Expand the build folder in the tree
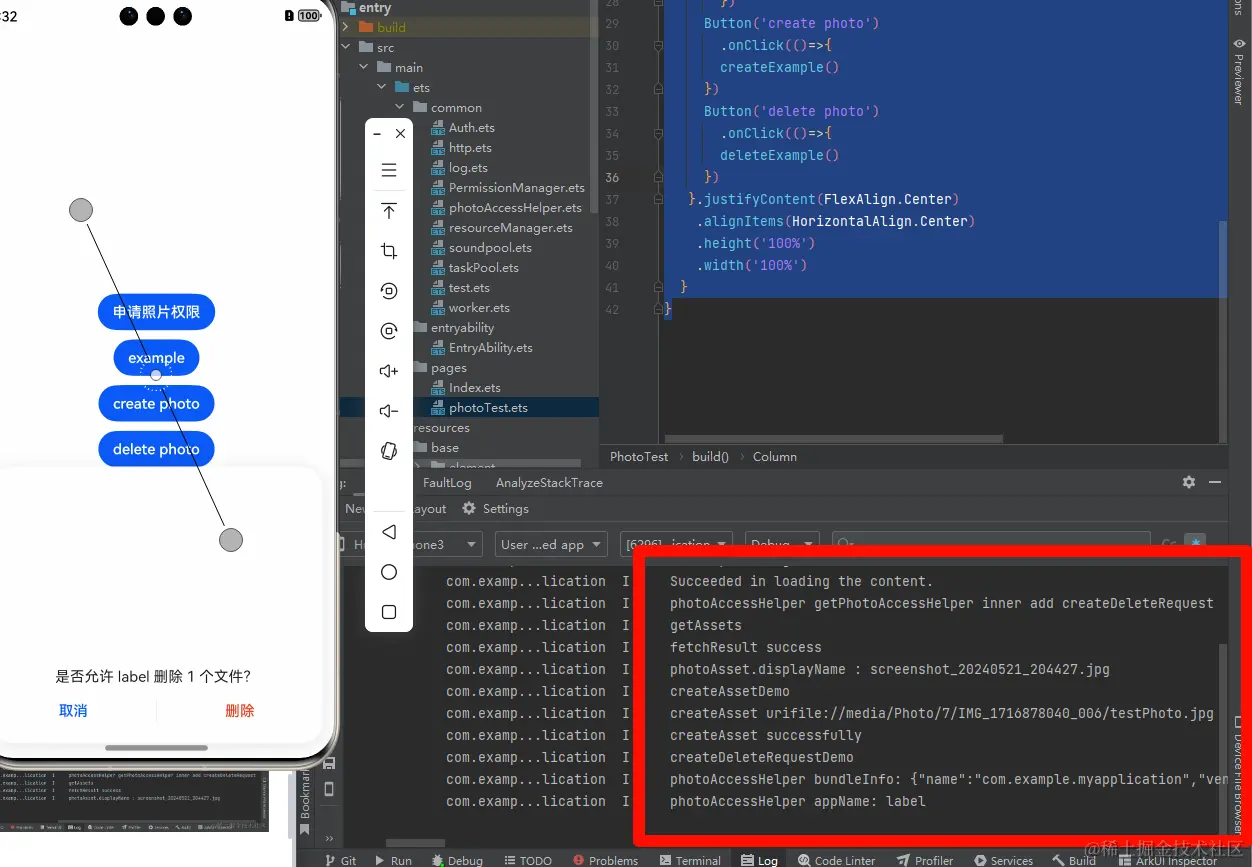 (x=346, y=27)
